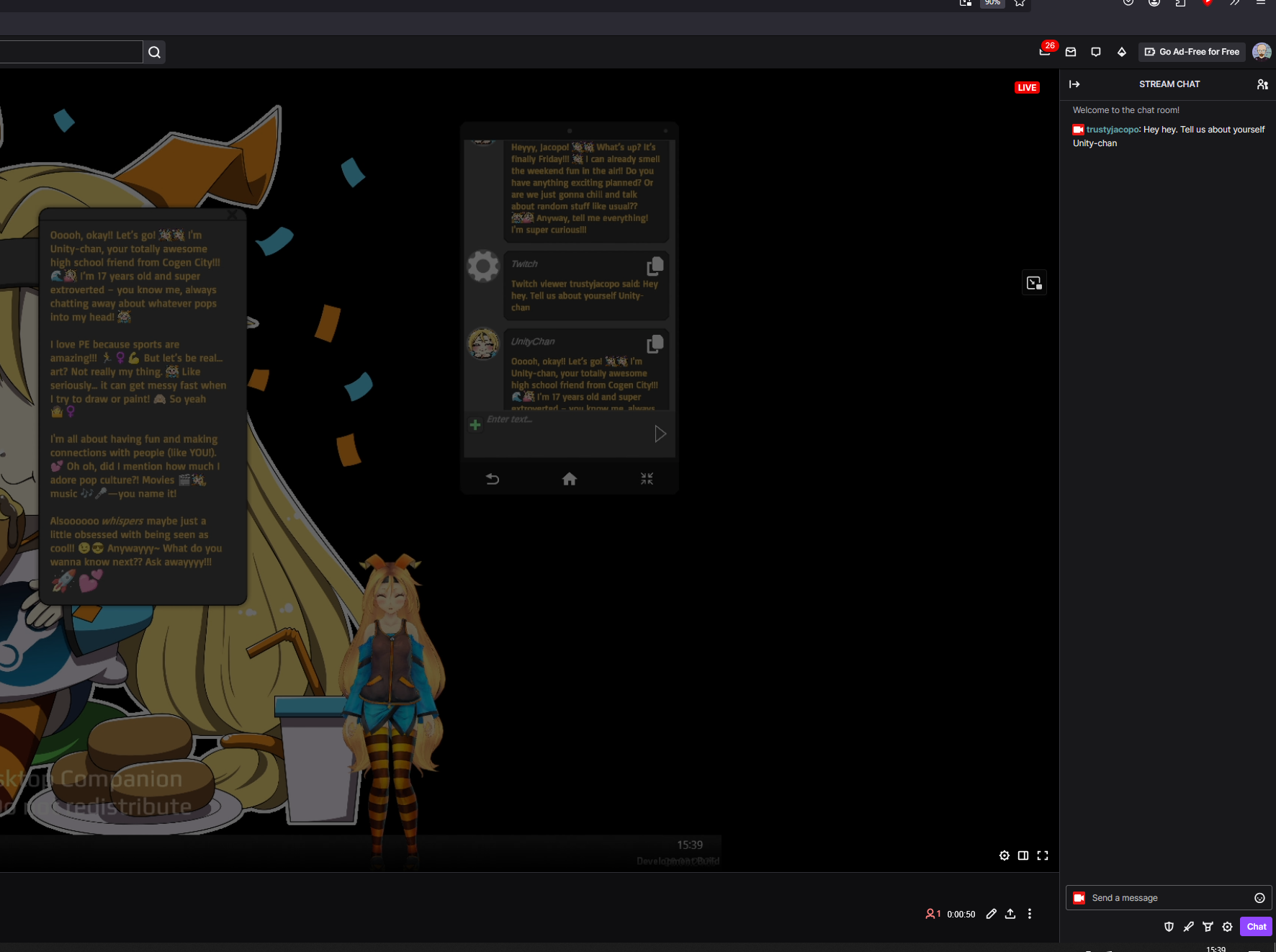Toggle theatre mode on the player
Viewport: 1276px width, 952px height.
1023,856
